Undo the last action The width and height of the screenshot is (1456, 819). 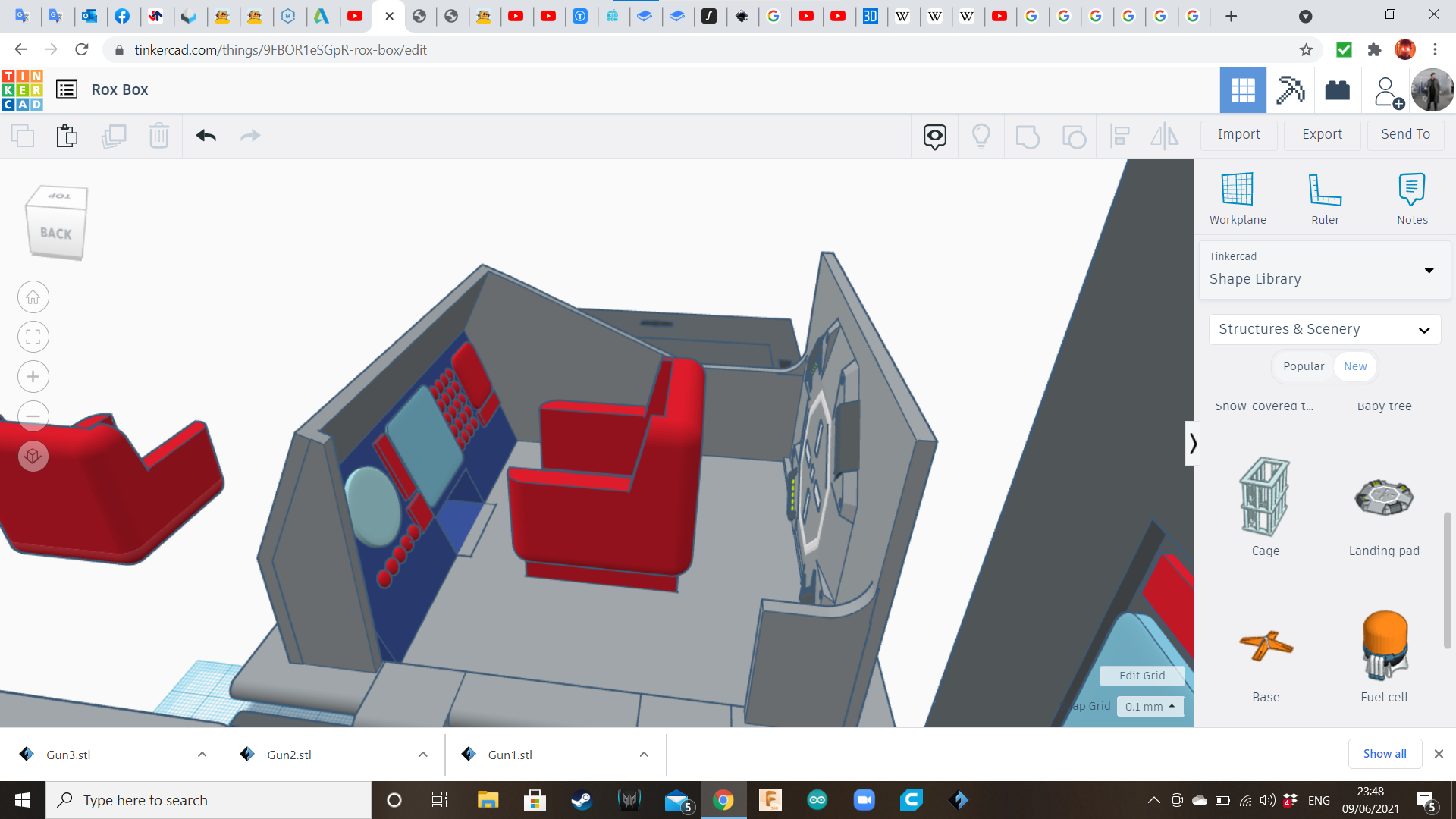click(x=206, y=136)
